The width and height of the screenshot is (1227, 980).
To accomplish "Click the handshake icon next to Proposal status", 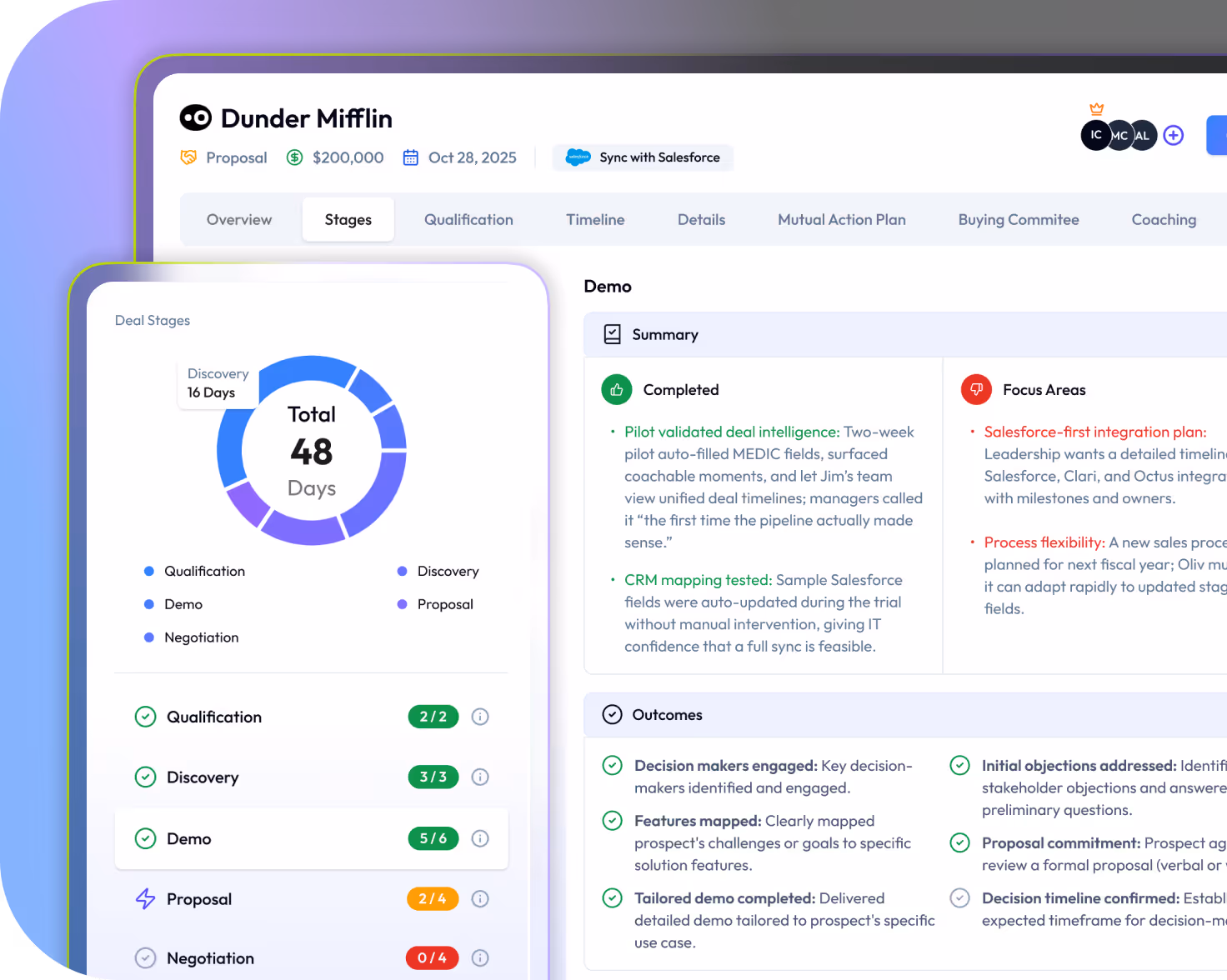I will [189, 157].
